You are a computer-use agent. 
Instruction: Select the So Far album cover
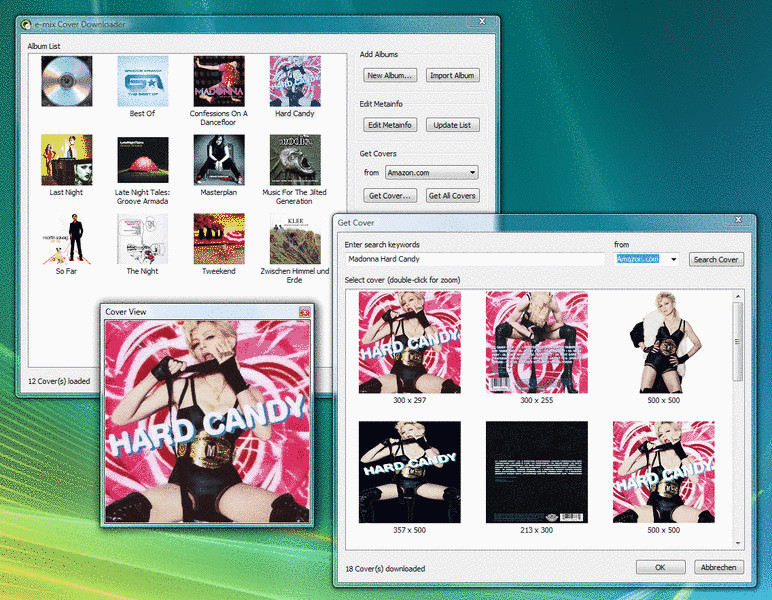[x=66, y=239]
